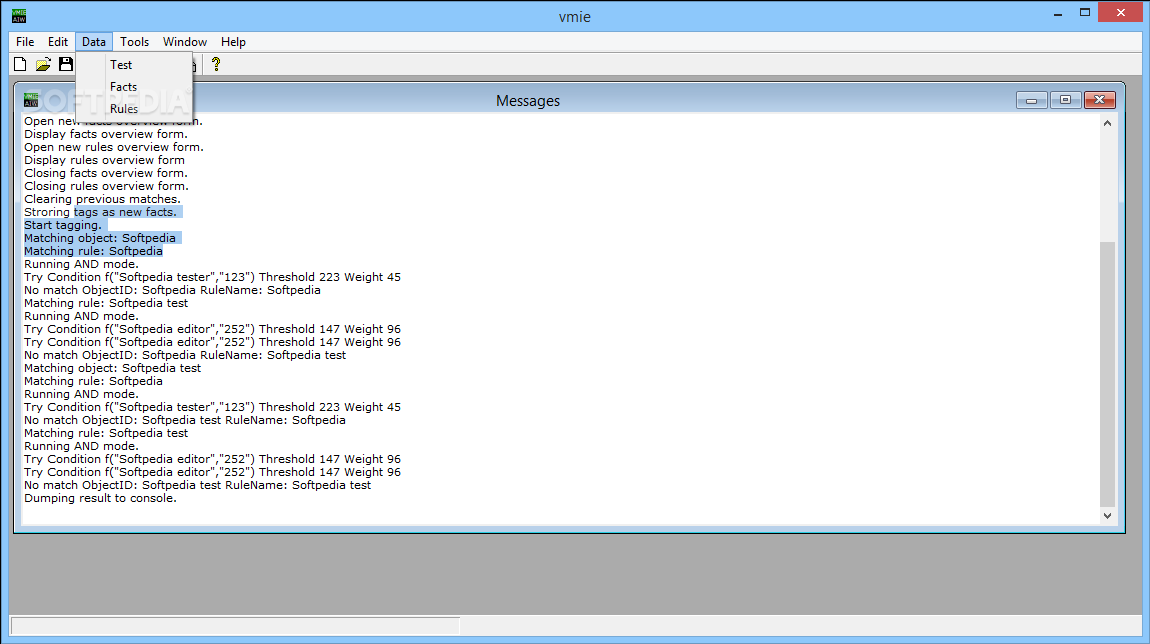Click the Messages scrollbar down arrow
1150x644 pixels.
pyautogui.click(x=1107, y=516)
